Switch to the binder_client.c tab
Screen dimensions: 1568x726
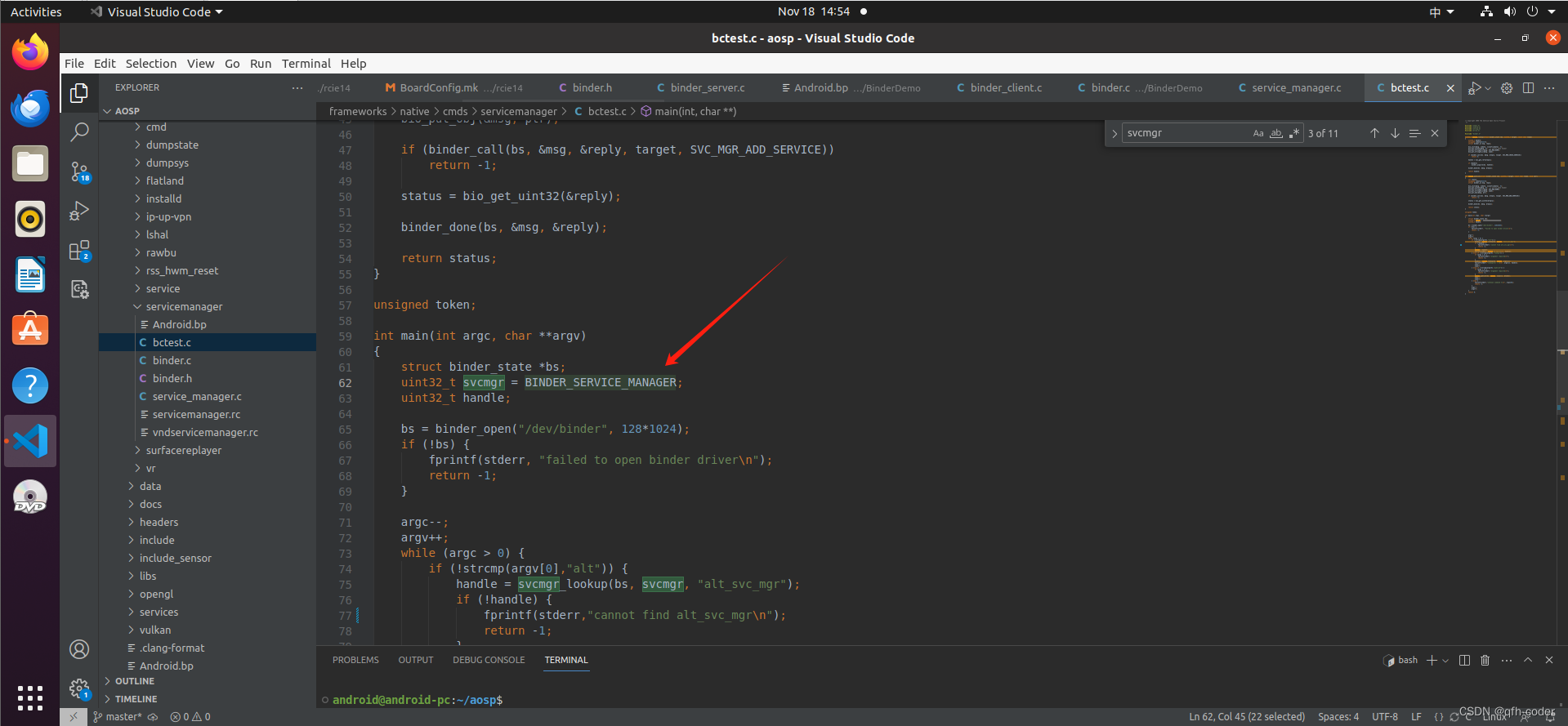point(999,88)
